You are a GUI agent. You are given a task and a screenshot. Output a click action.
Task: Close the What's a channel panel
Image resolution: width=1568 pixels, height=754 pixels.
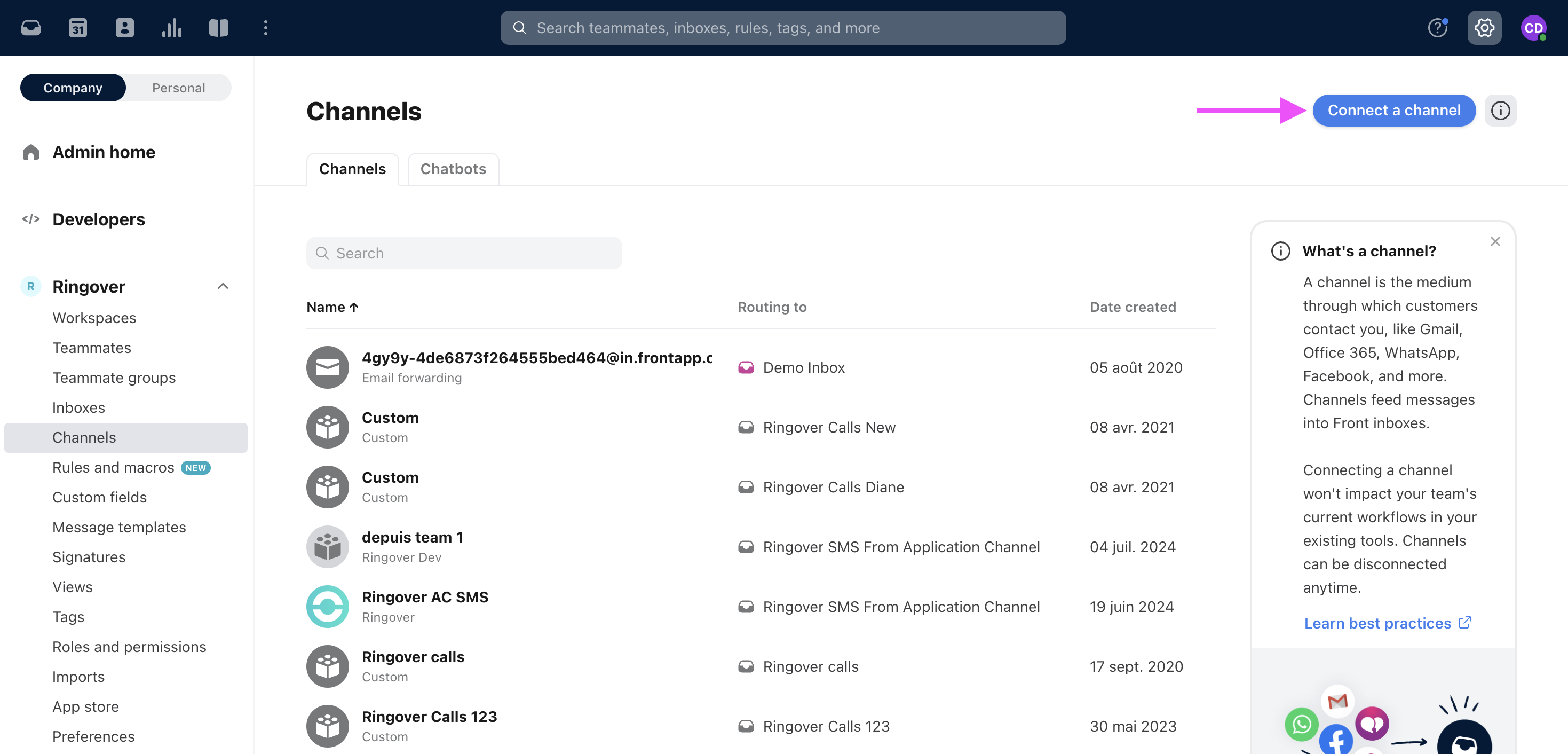click(1495, 241)
